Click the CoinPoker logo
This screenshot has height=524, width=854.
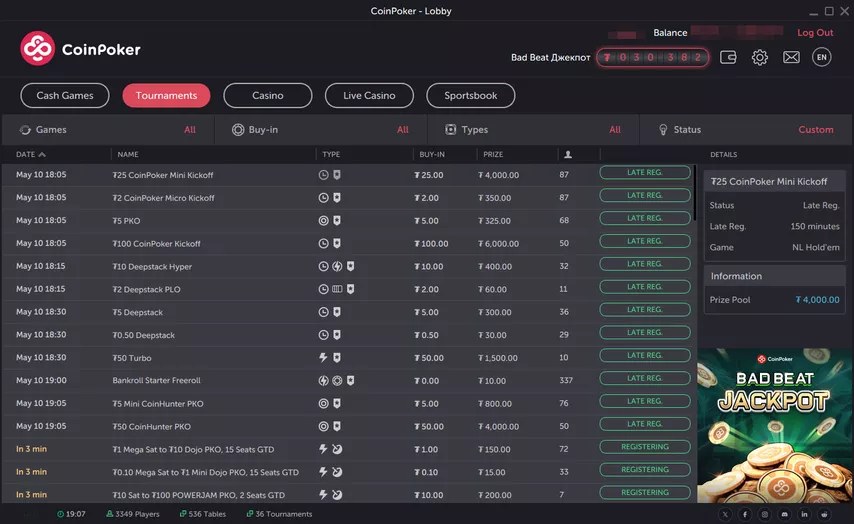click(81, 49)
